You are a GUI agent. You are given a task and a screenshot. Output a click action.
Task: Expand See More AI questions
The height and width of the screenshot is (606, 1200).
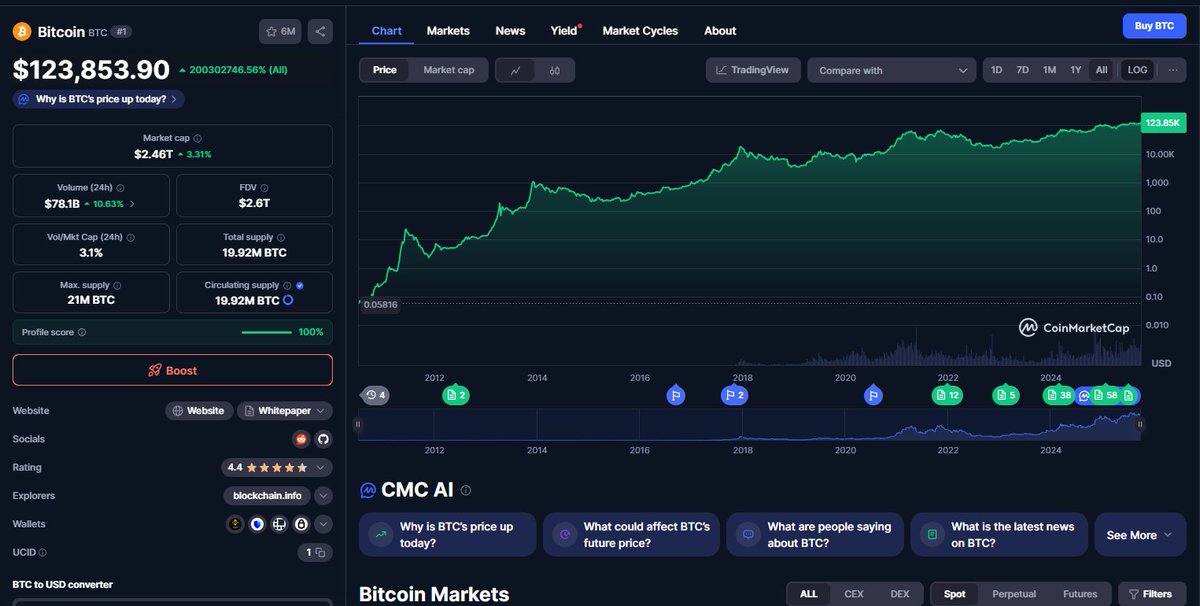click(x=1140, y=535)
